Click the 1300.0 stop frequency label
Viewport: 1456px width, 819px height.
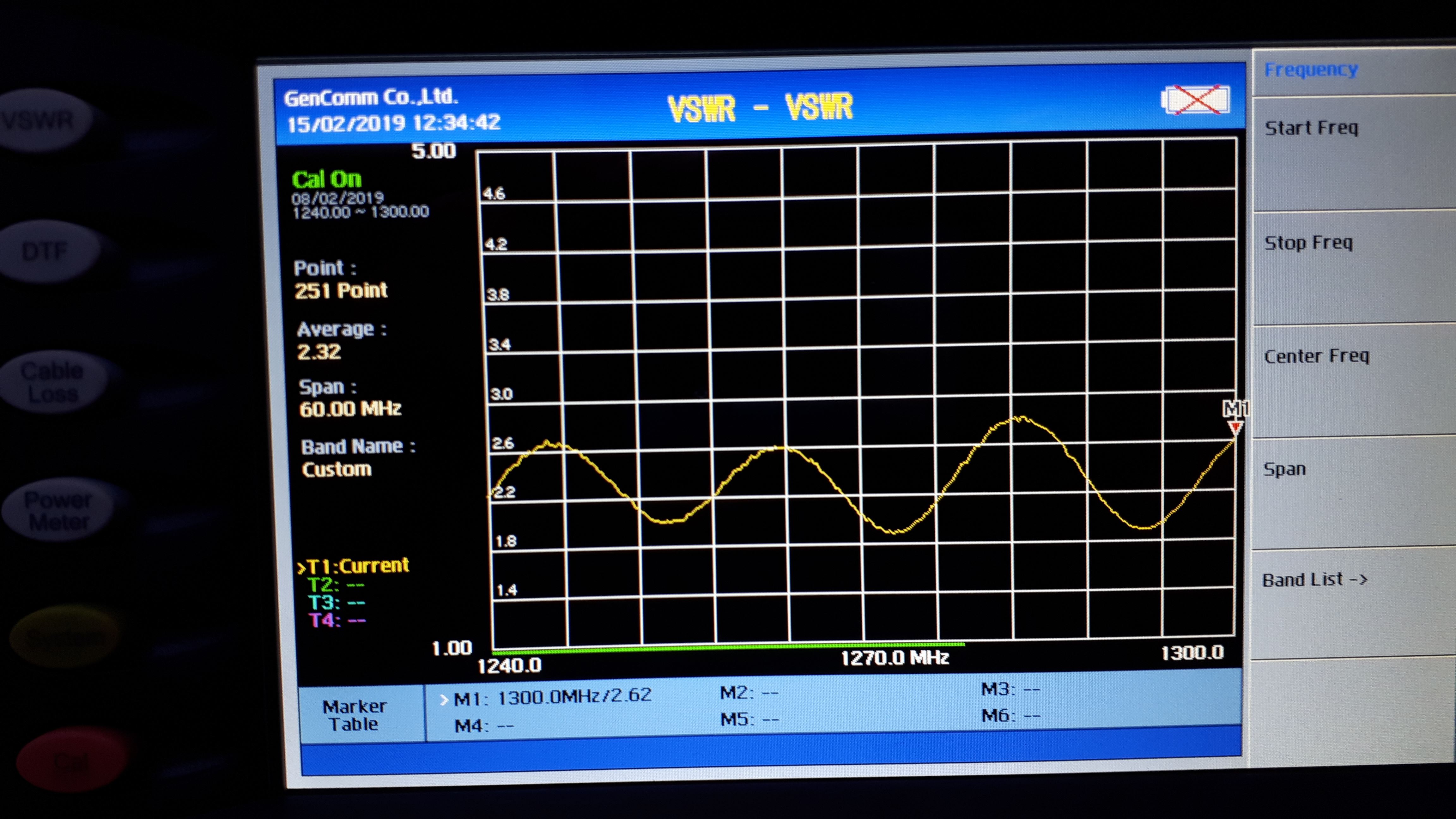(1192, 653)
